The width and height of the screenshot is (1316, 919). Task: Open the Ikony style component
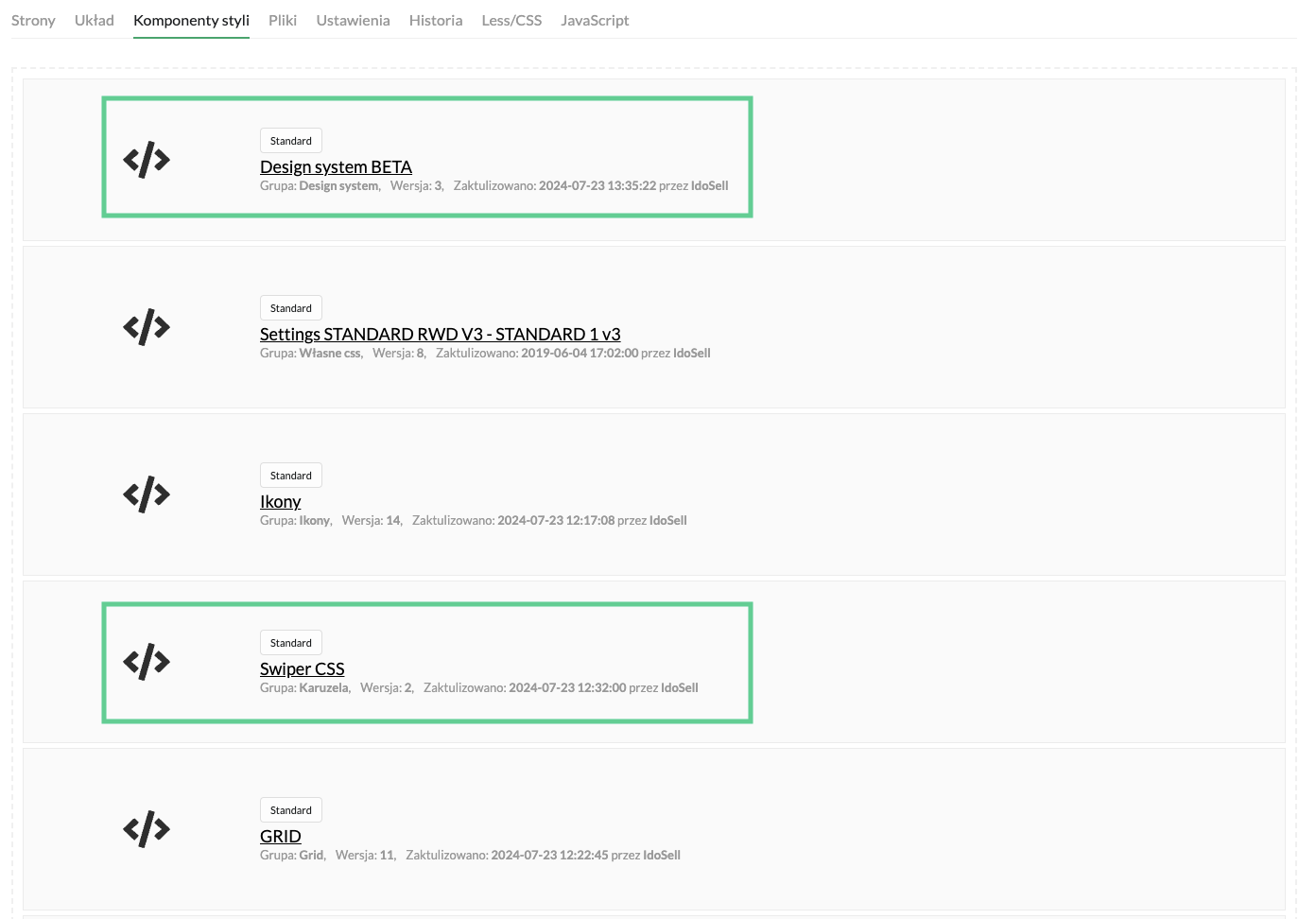280,501
